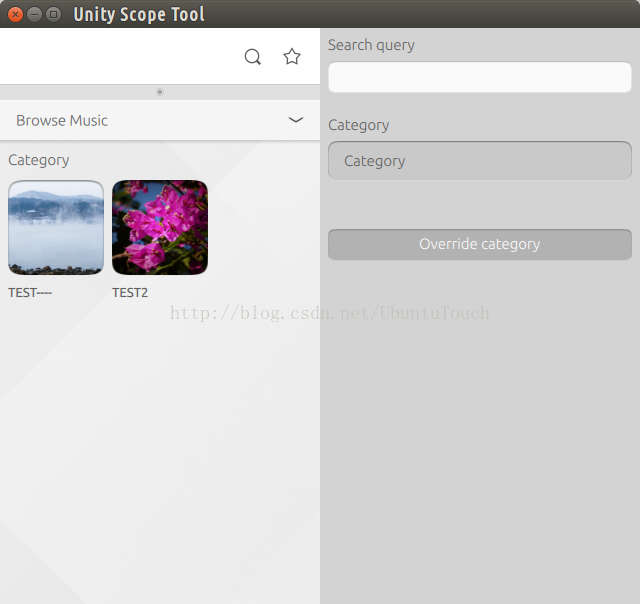Click the magnifier search icon

click(253, 57)
